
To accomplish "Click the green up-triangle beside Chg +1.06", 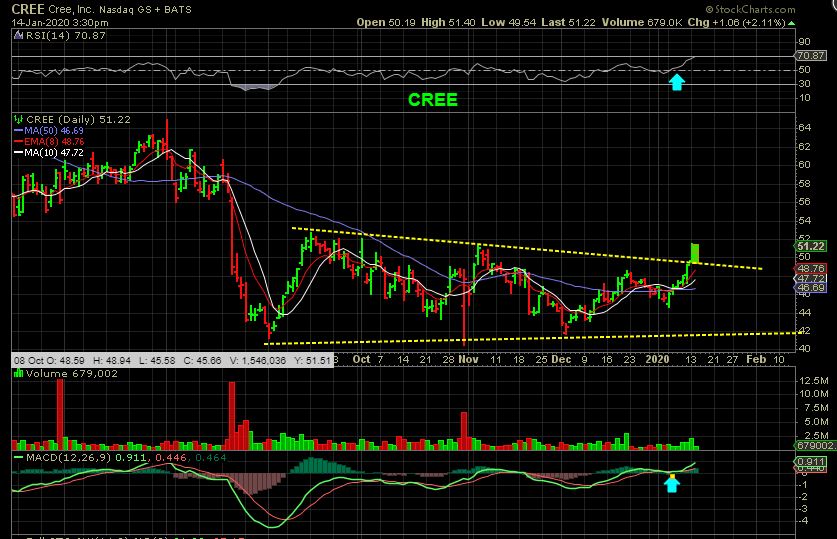I will (x=791, y=23).
